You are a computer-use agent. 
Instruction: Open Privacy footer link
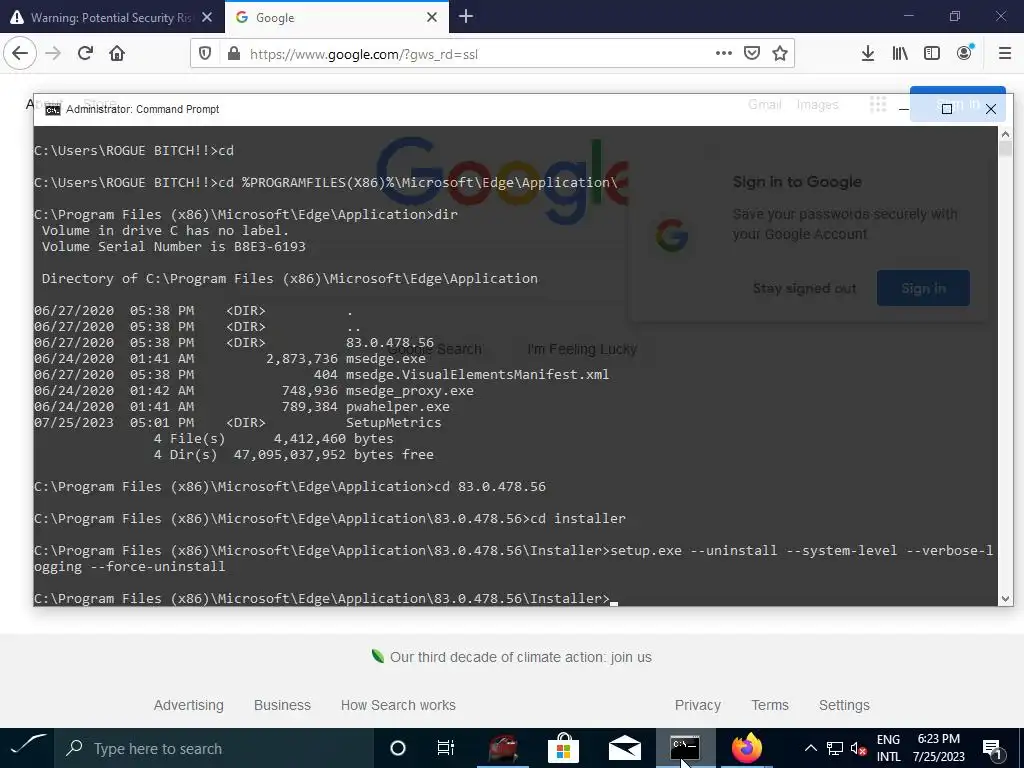(x=697, y=705)
